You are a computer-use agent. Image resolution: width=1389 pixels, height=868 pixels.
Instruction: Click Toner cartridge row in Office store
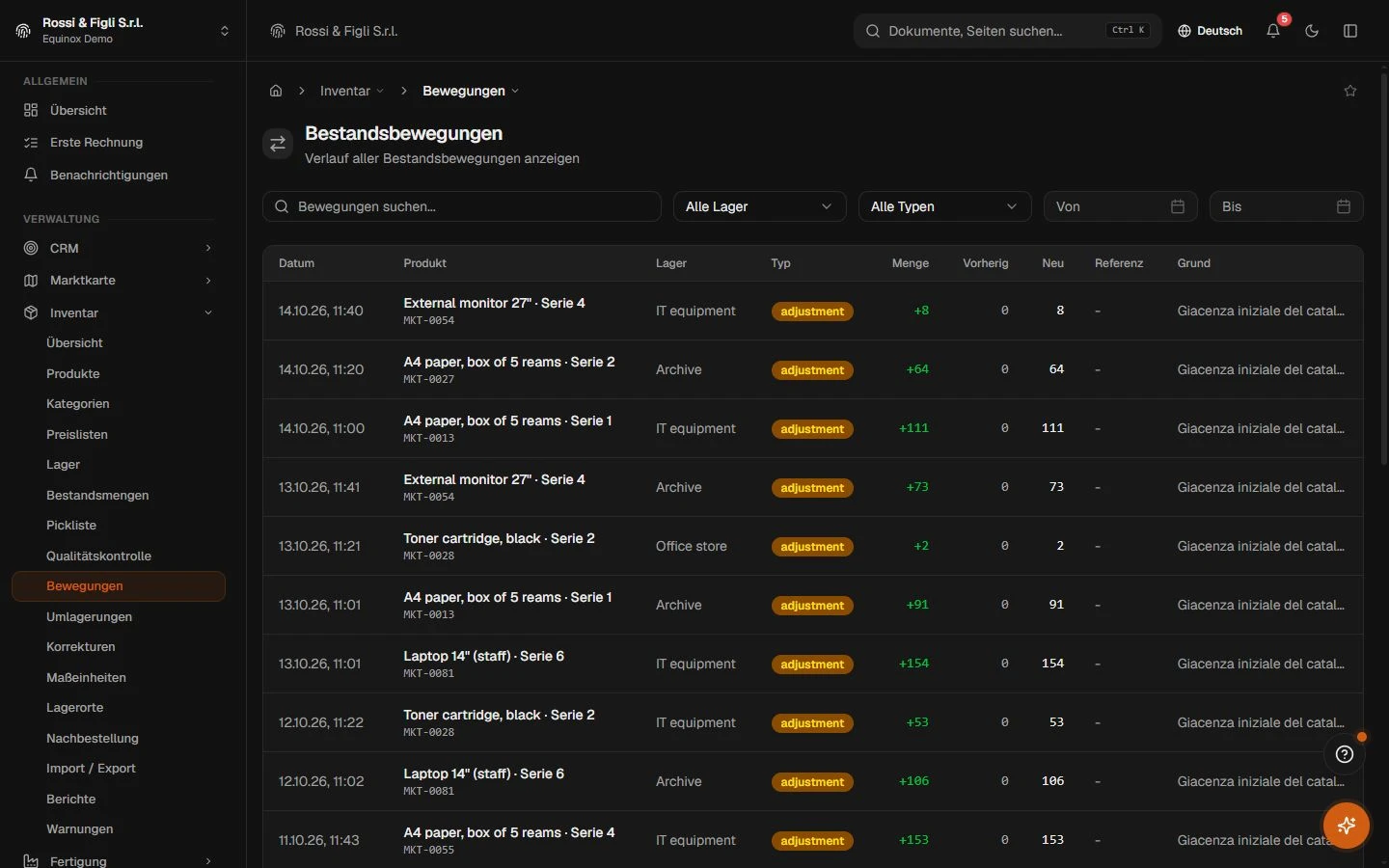pyautogui.click(x=813, y=546)
